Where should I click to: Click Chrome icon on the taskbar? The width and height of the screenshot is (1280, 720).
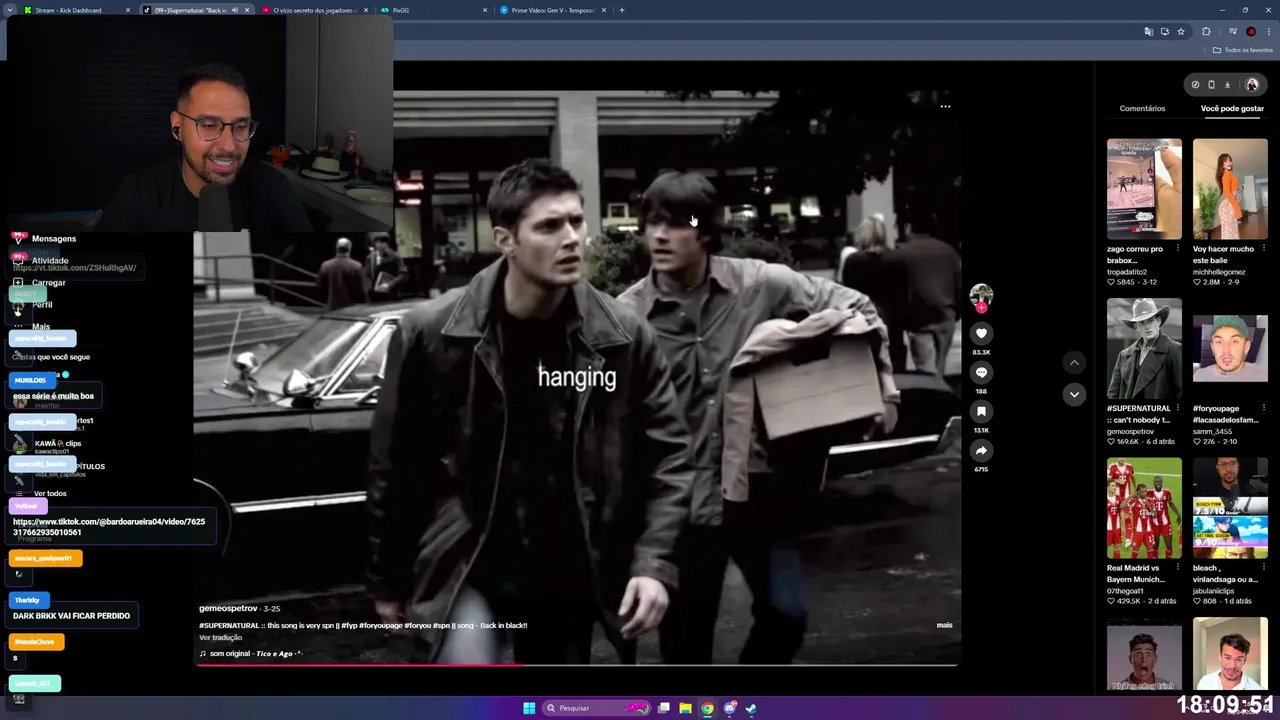pos(707,708)
